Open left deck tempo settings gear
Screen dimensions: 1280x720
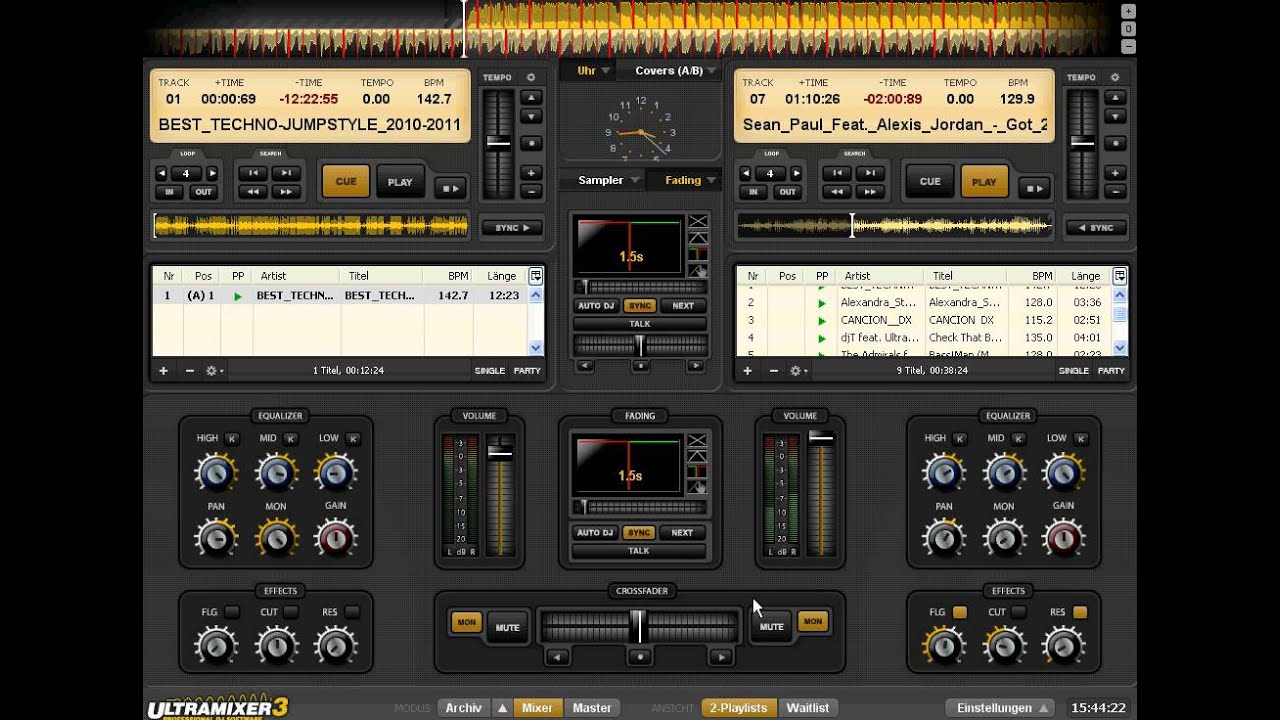point(531,77)
